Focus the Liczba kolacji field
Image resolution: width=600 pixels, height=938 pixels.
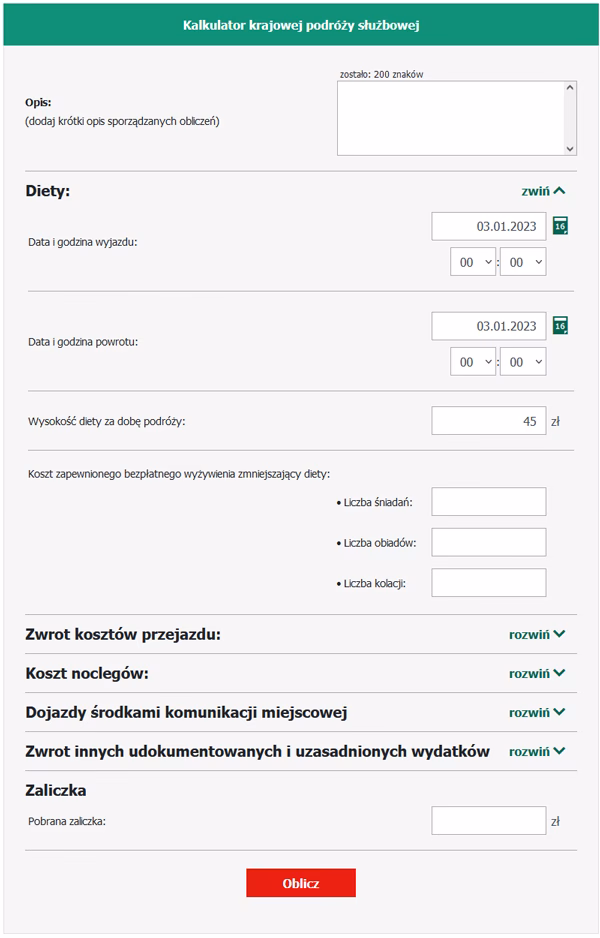pyautogui.click(x=487, y=581)
